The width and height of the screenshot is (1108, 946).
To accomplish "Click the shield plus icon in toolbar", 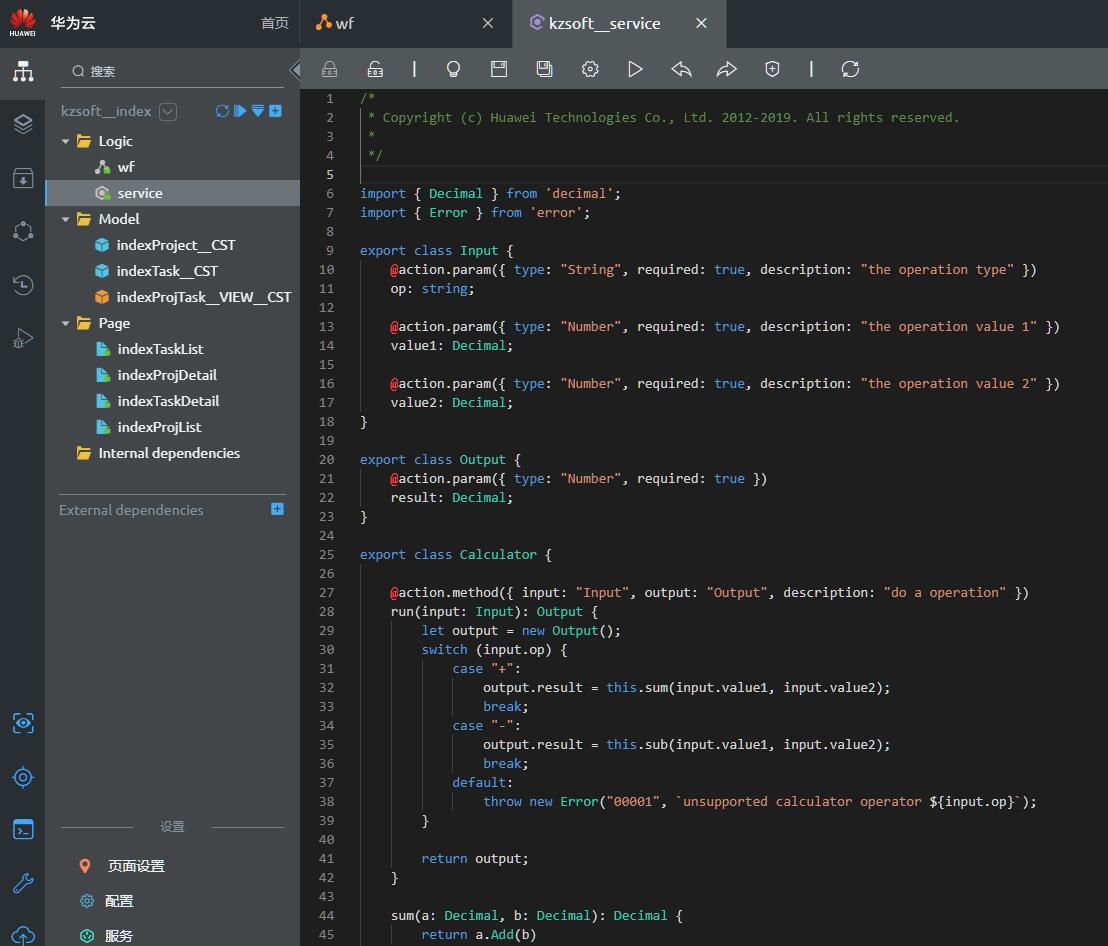I will coord(772,69).
